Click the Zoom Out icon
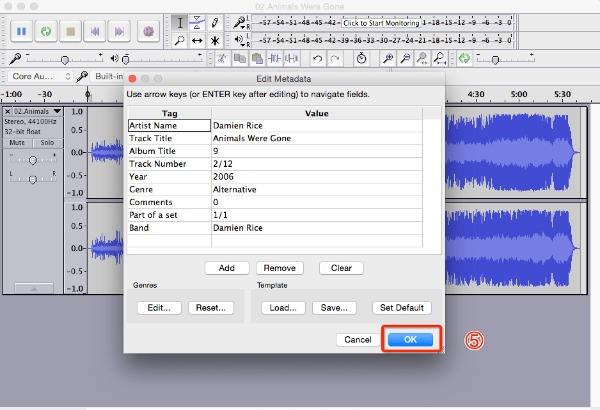The image size is (600, 410). [405, 59]
